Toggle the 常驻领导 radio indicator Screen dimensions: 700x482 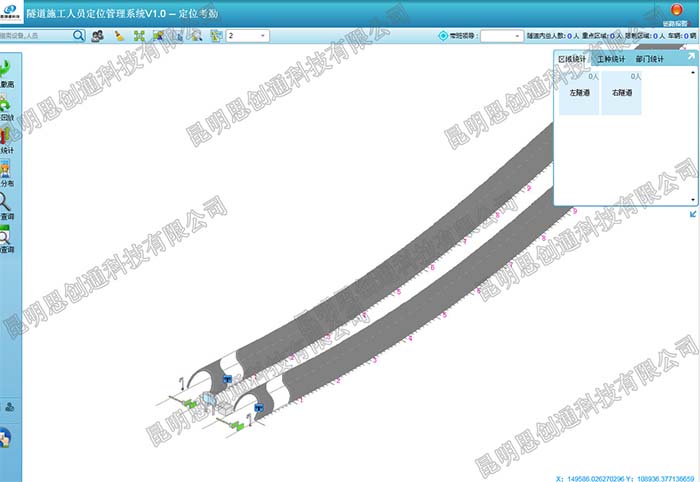point(445,35)
